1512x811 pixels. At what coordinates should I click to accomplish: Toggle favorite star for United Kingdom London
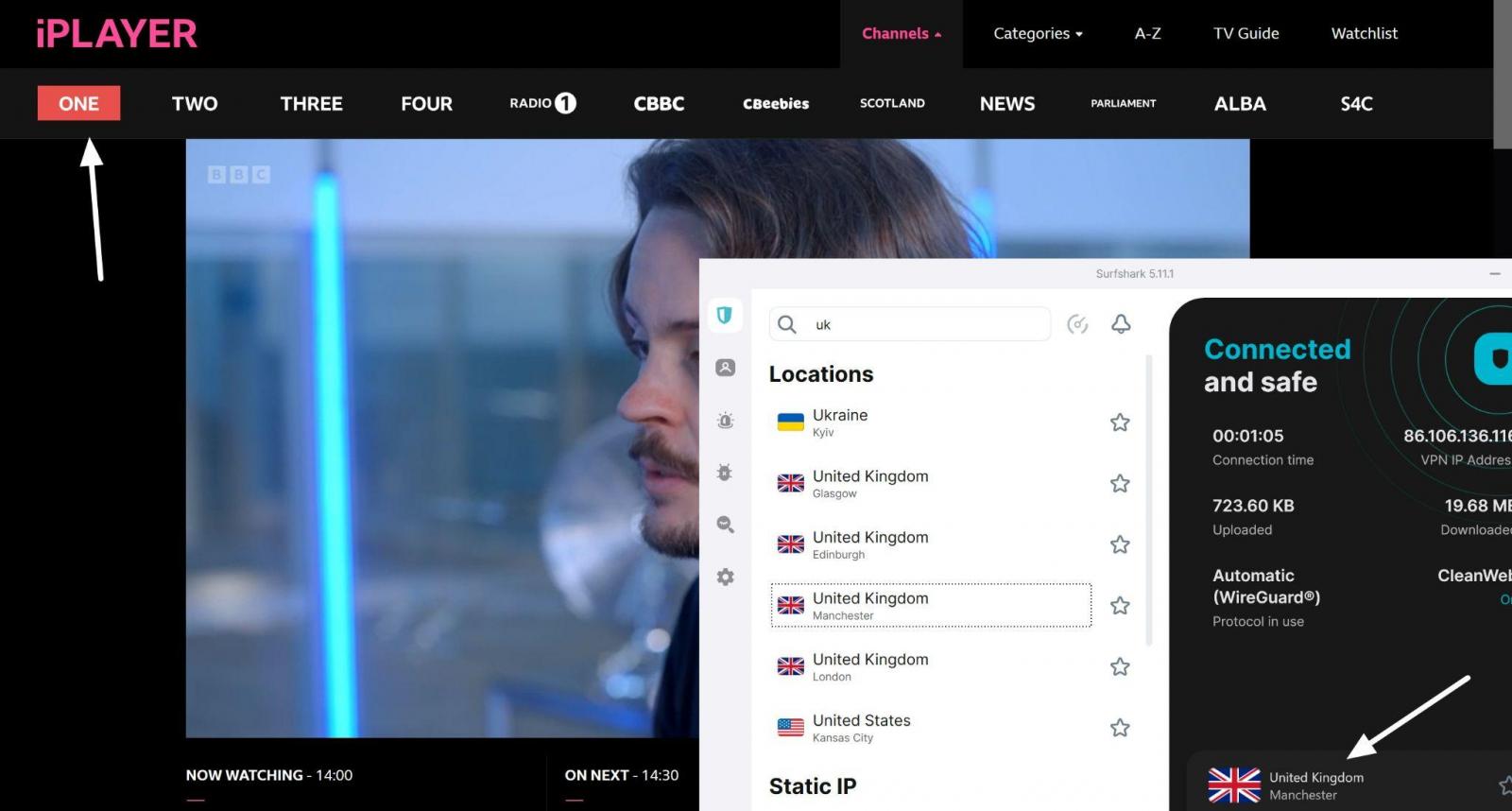click(1120, 667)
